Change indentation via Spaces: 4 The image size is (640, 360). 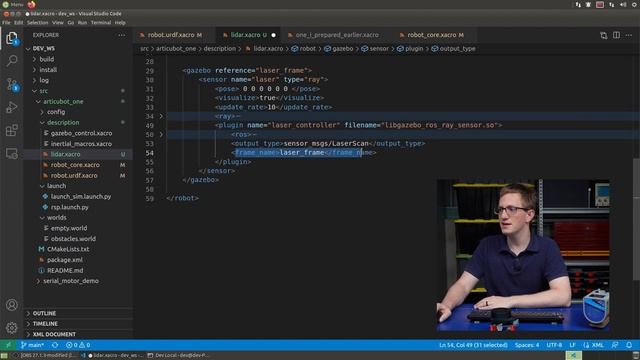[x=527, y=345]
